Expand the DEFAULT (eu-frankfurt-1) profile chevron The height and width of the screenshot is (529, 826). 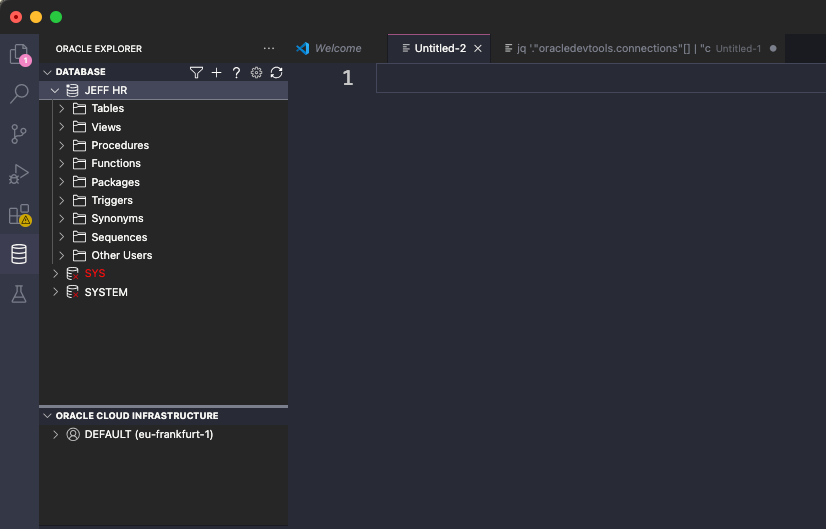[55, 434]
